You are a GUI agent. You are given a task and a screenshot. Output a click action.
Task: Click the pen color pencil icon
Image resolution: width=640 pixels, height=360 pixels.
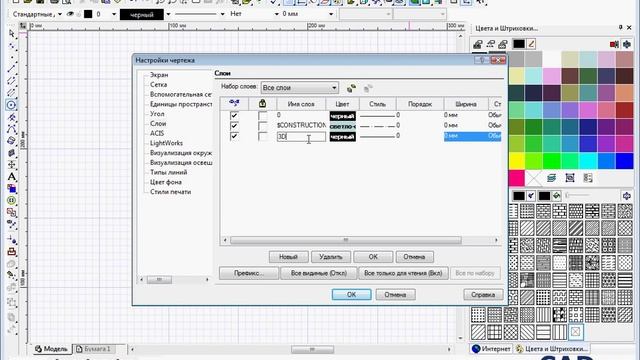[x=531, y=44]
